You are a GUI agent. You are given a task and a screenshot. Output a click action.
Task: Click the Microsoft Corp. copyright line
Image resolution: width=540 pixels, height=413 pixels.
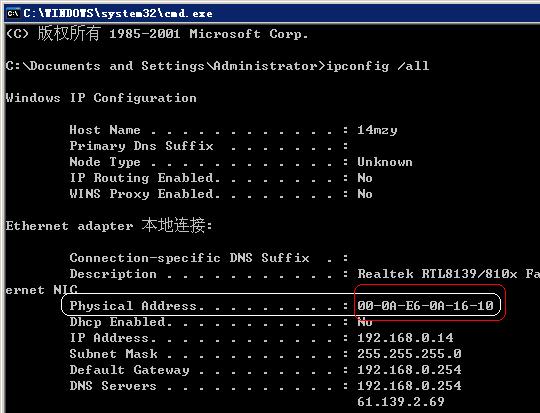coord(157,33)
